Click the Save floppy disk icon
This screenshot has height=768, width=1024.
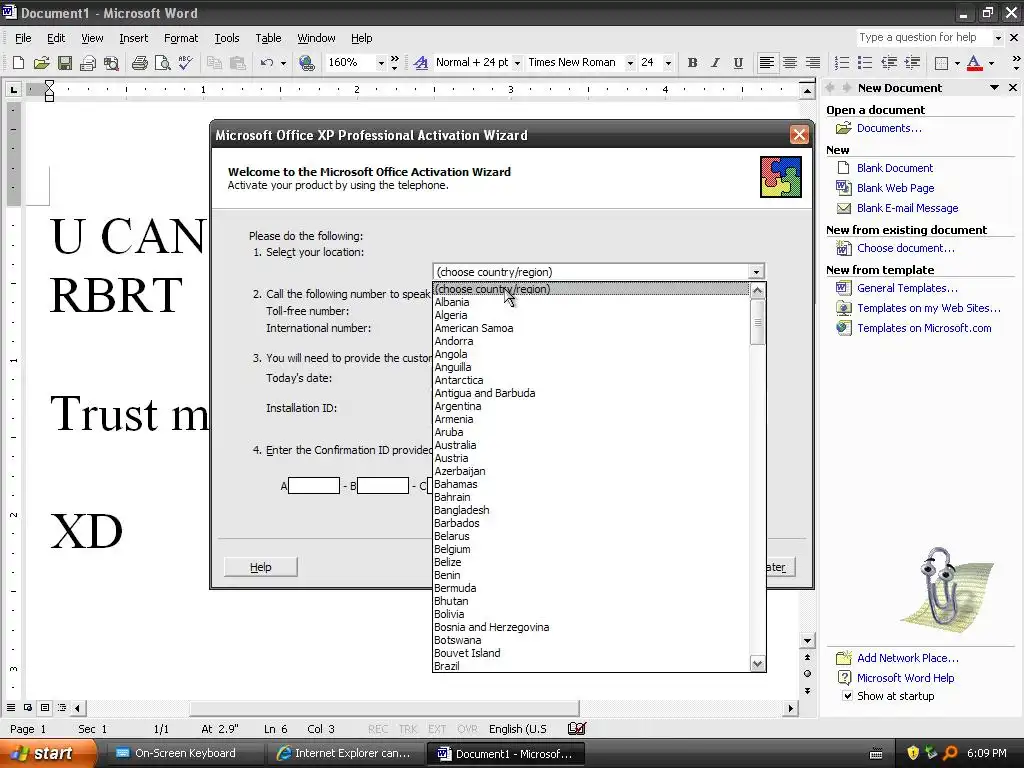[65, 63]
